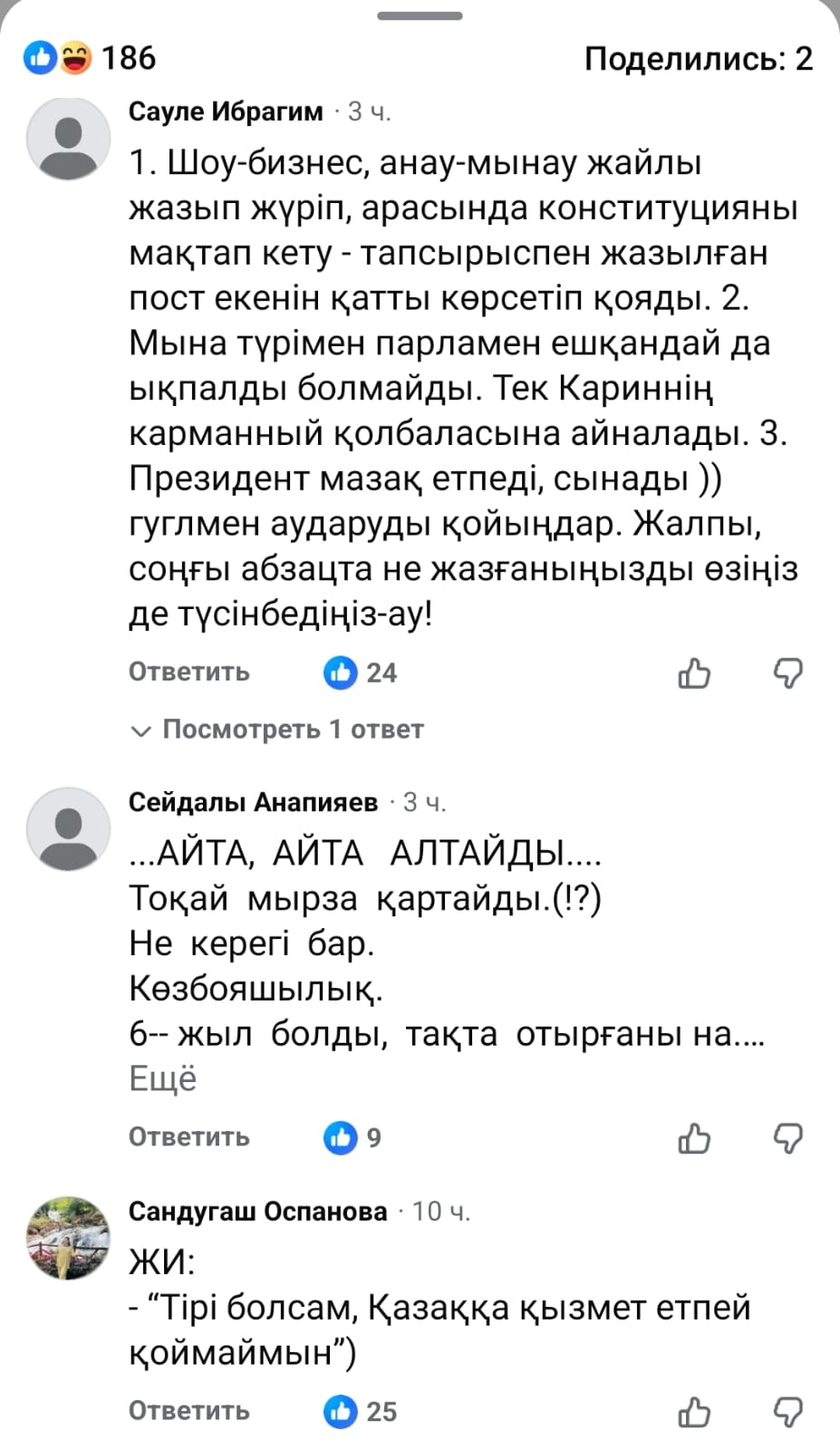Reply to Сейдалы Анапияев's comment
The image size is (840, 1450).
pyautogui.click(x=188, y=1137)
